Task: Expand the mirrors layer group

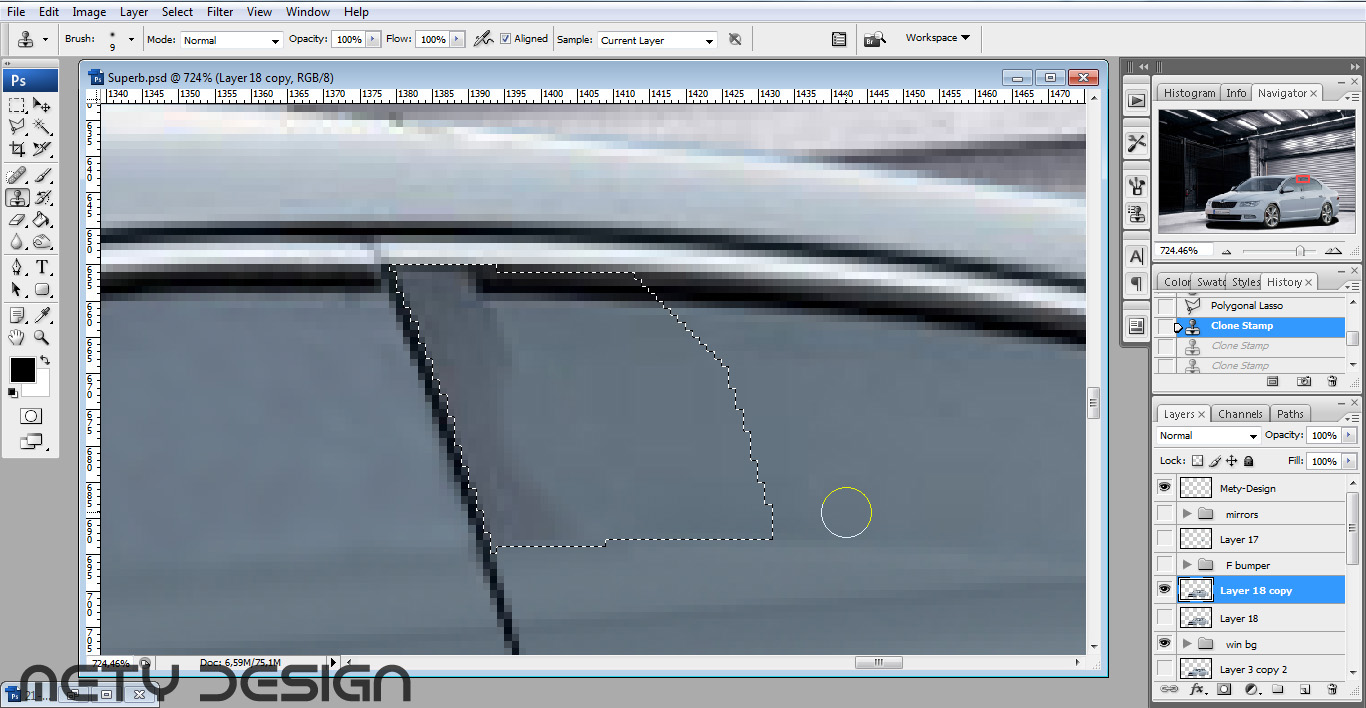Action: click(1187, 514)
